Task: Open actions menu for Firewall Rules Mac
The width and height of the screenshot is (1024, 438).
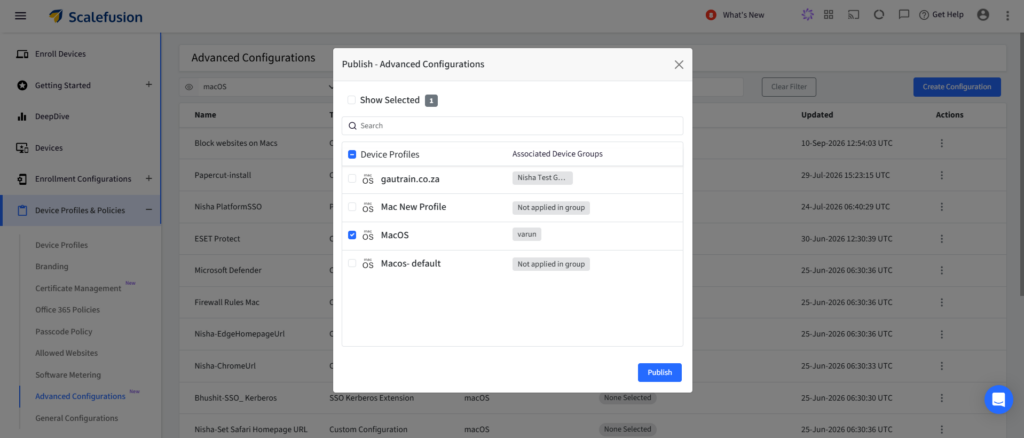Action: pos(941,302)
